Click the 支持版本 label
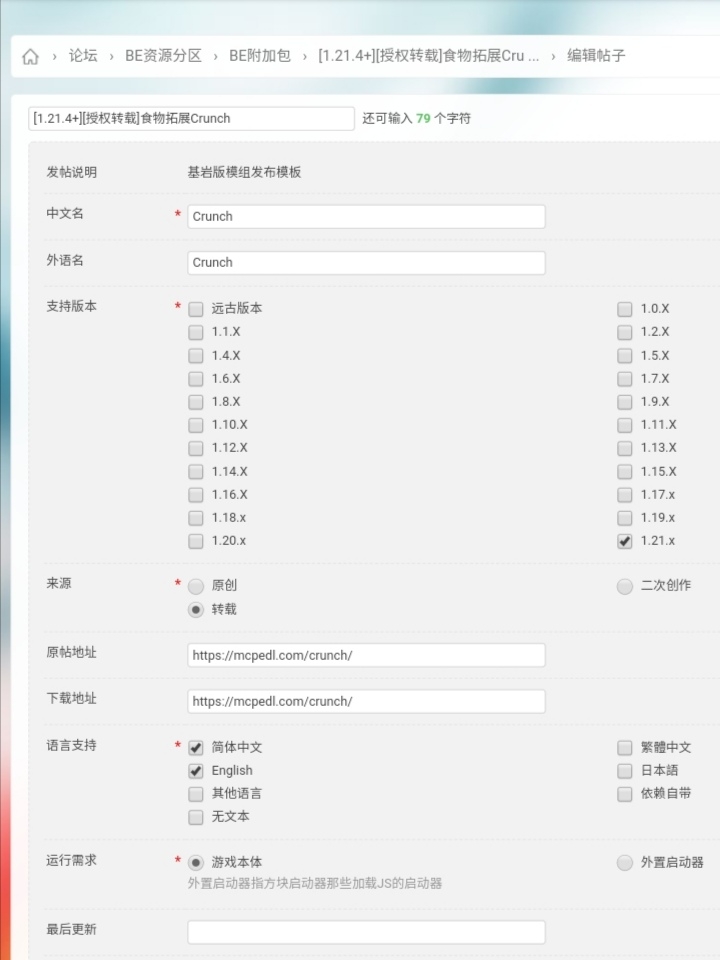 click(71, 306)
